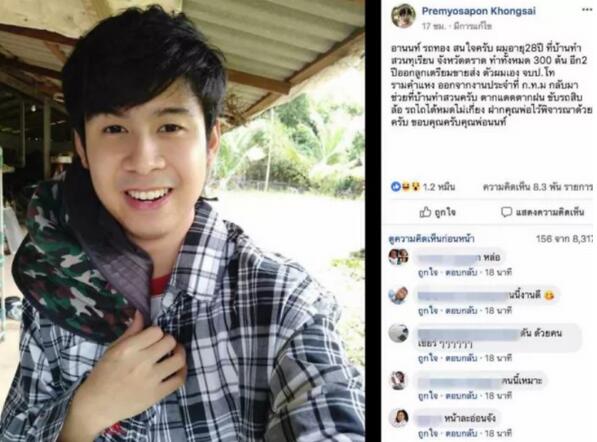The width and height of the screenshot is (597, 442).
Task: Click avatar of commenter saying คนนี้เหมาะ
Action: pos(398,380)
